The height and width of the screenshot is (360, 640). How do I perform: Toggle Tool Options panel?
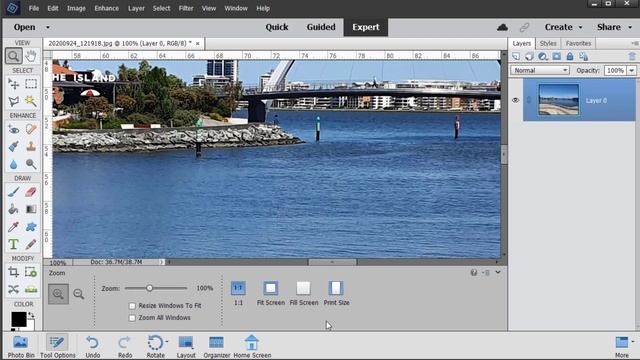pyautogui.click(x=58, y=346)
